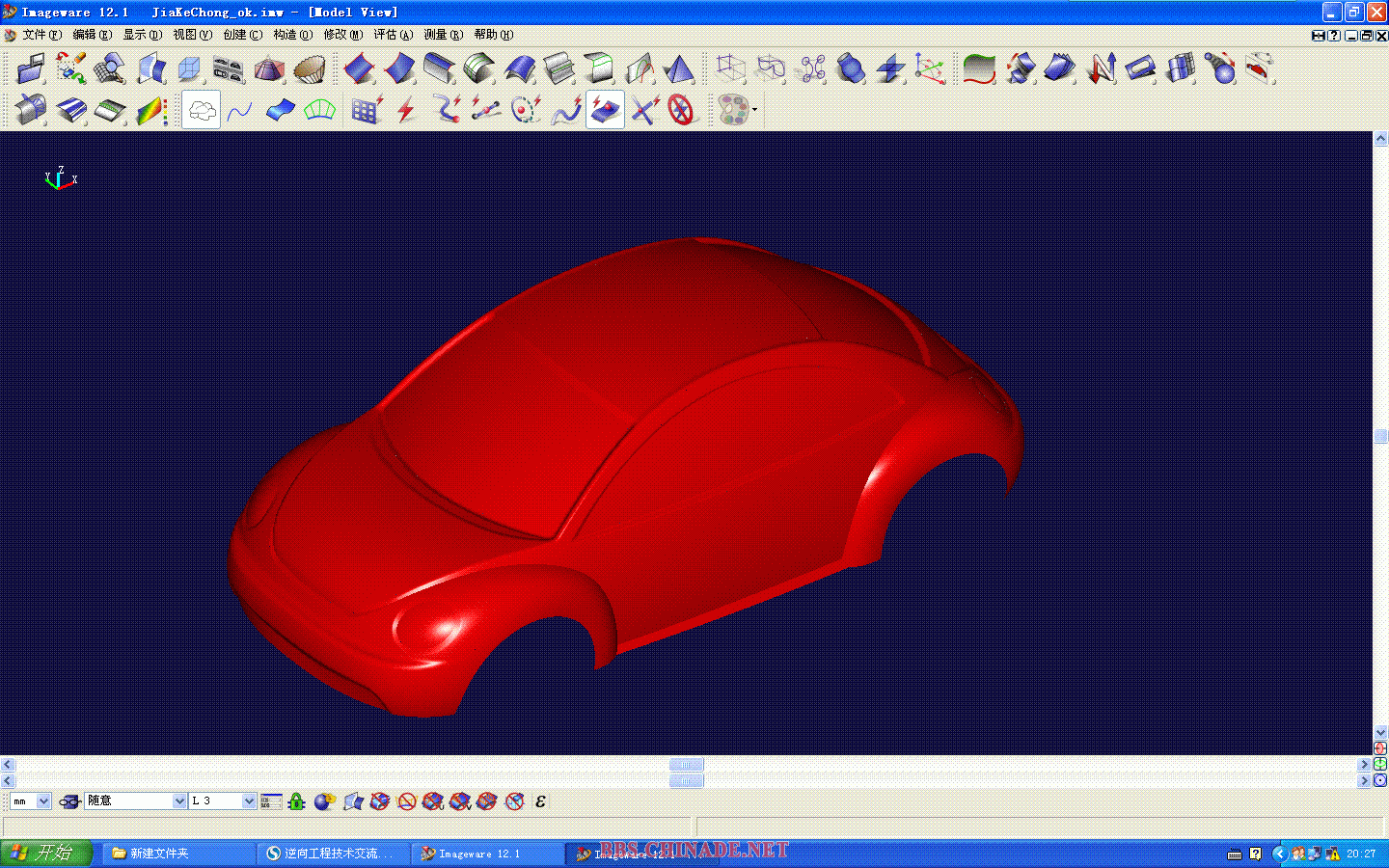
Task: Expand the 随意 view selection dropdown
Action: (x=178, y=801)
